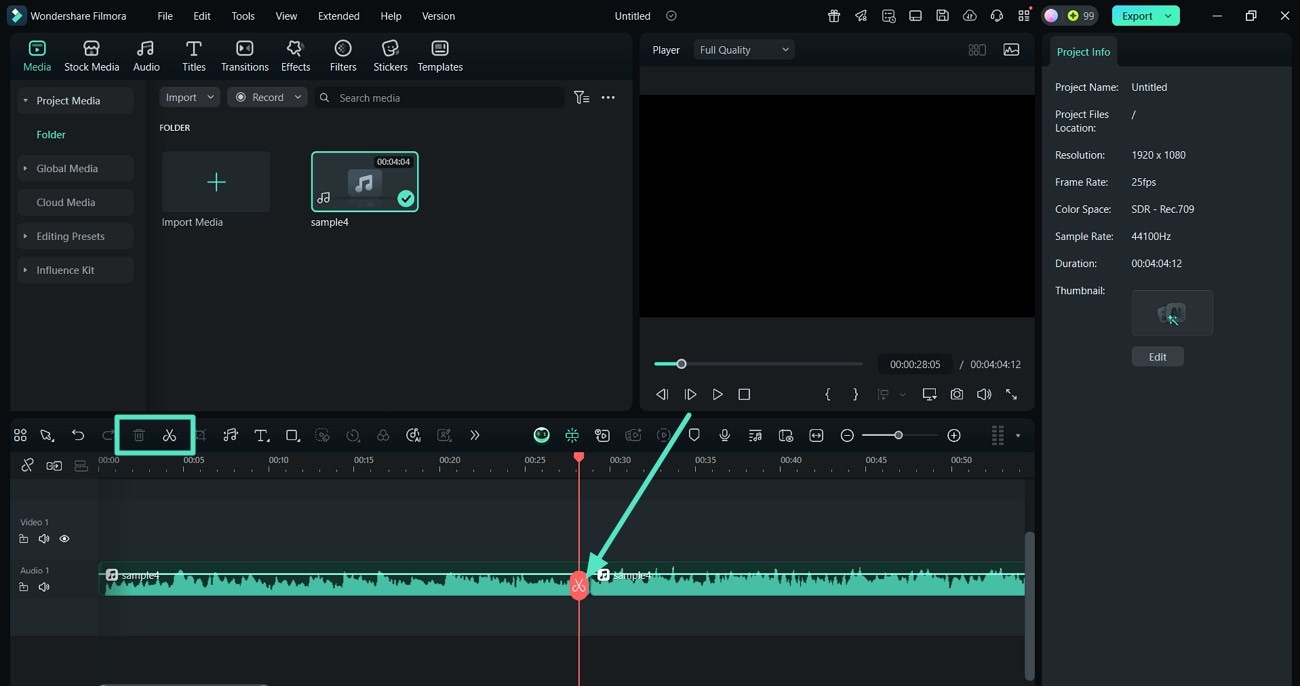Click the stop square button in player

(x=744, y=395)
